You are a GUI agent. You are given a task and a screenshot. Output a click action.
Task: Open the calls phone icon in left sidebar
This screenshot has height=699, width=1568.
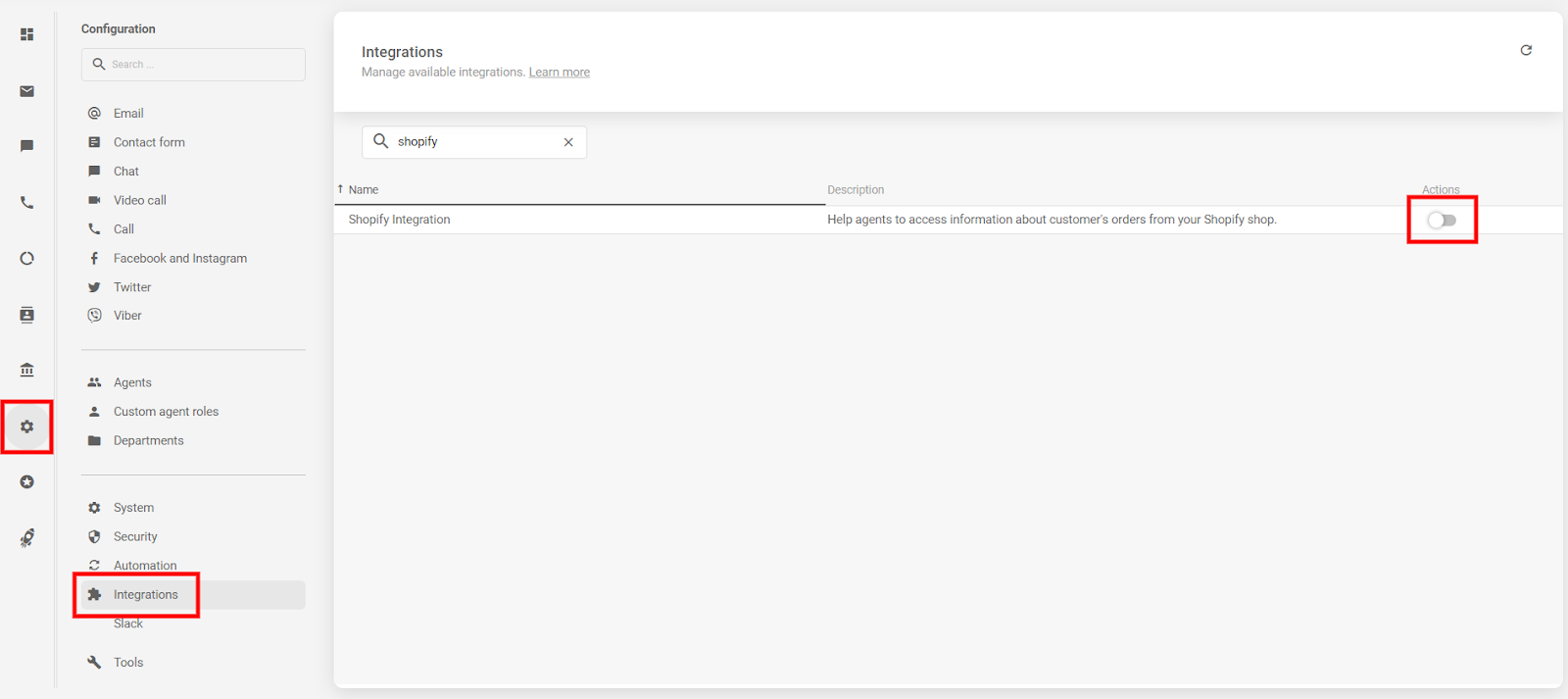(x=27, y=203)
